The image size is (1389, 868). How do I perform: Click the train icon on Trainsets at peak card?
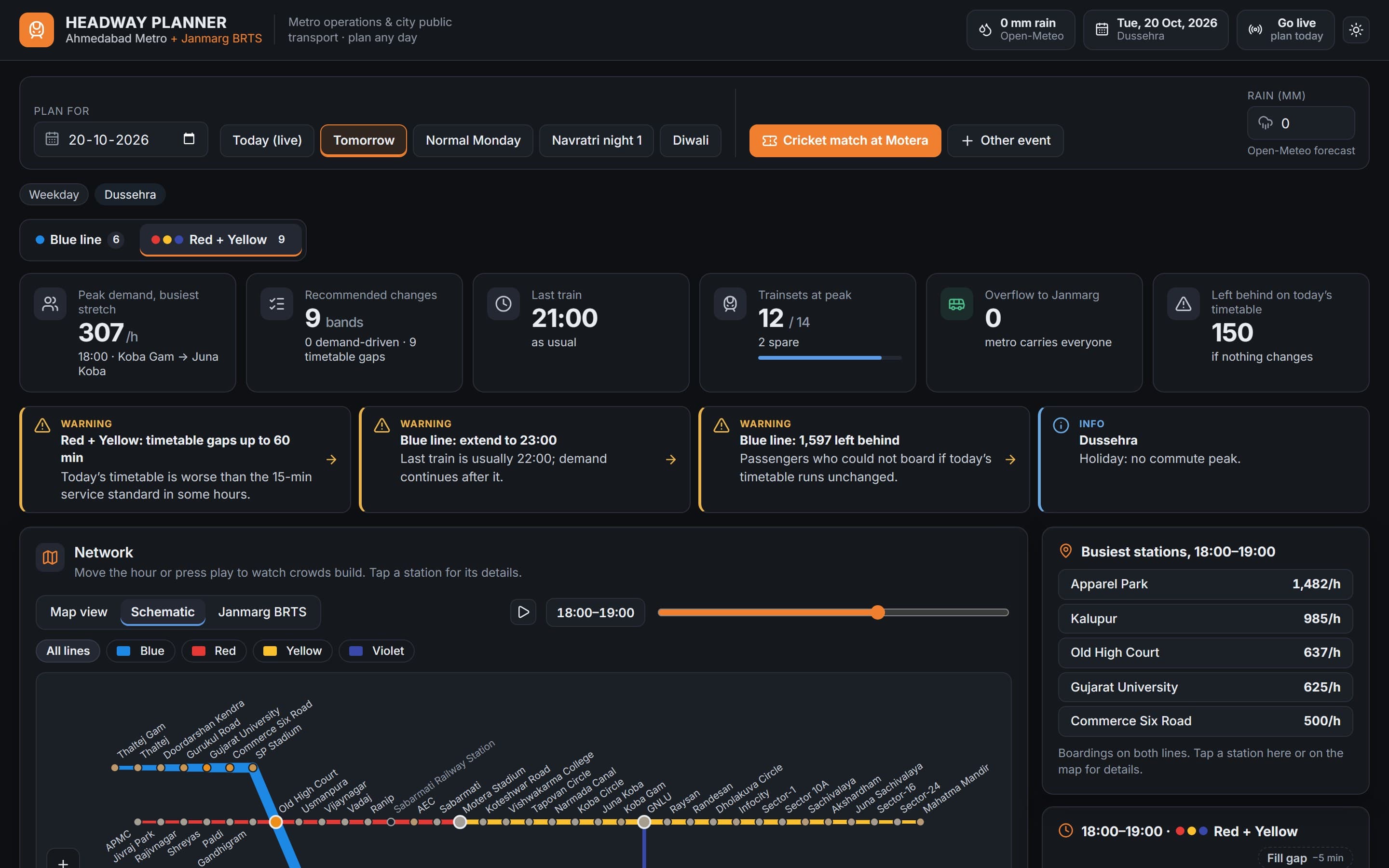730,304
